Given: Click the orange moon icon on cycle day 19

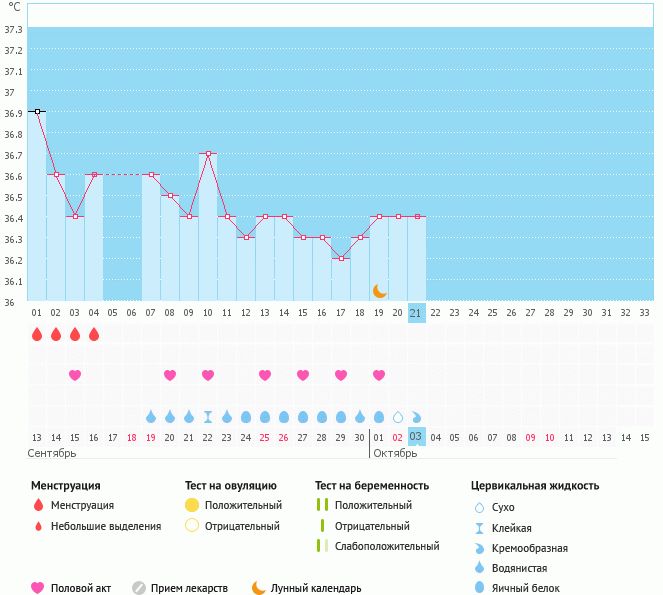Looking at the screenshot, I should (x=379, y=291).
